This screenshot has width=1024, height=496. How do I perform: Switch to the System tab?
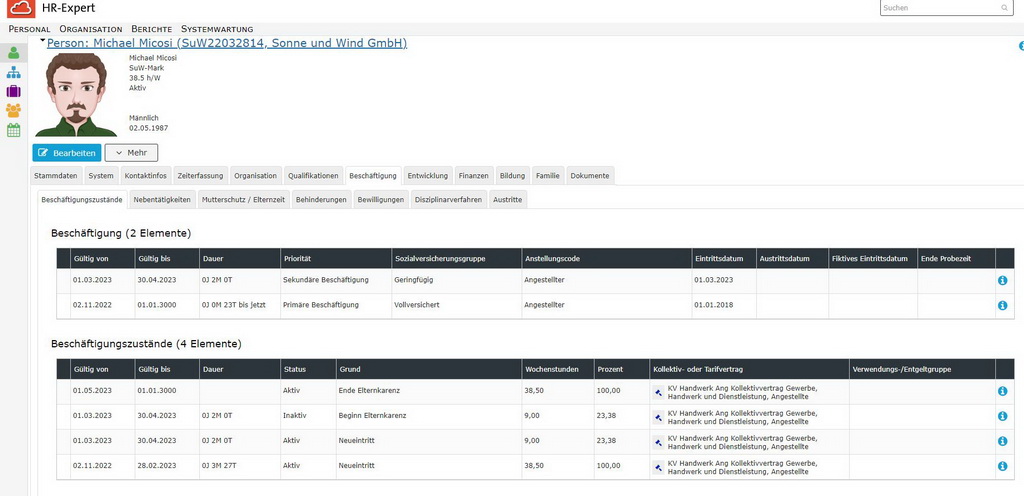coord(101,176)
